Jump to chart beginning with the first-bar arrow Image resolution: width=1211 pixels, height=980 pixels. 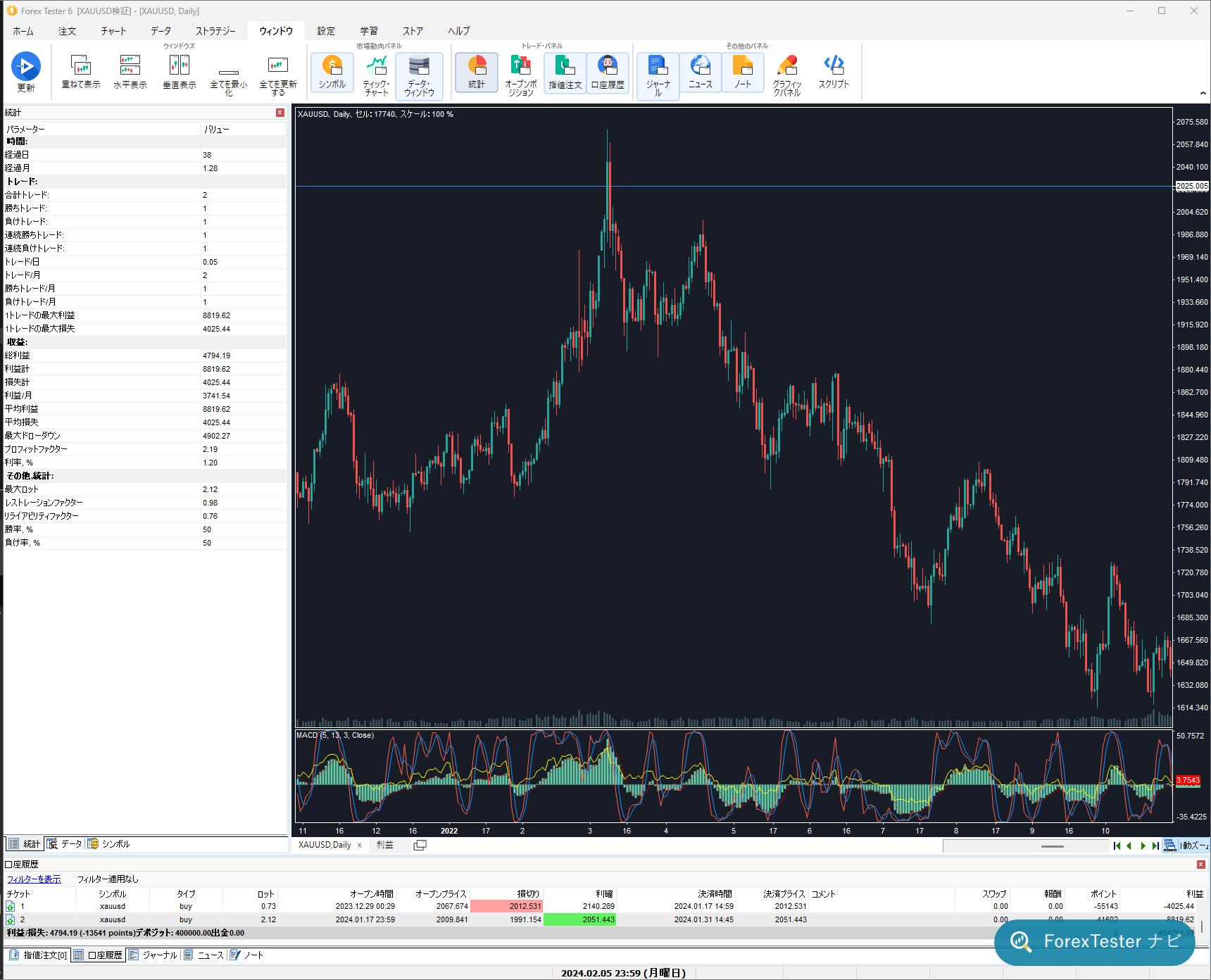point(1117,846)
